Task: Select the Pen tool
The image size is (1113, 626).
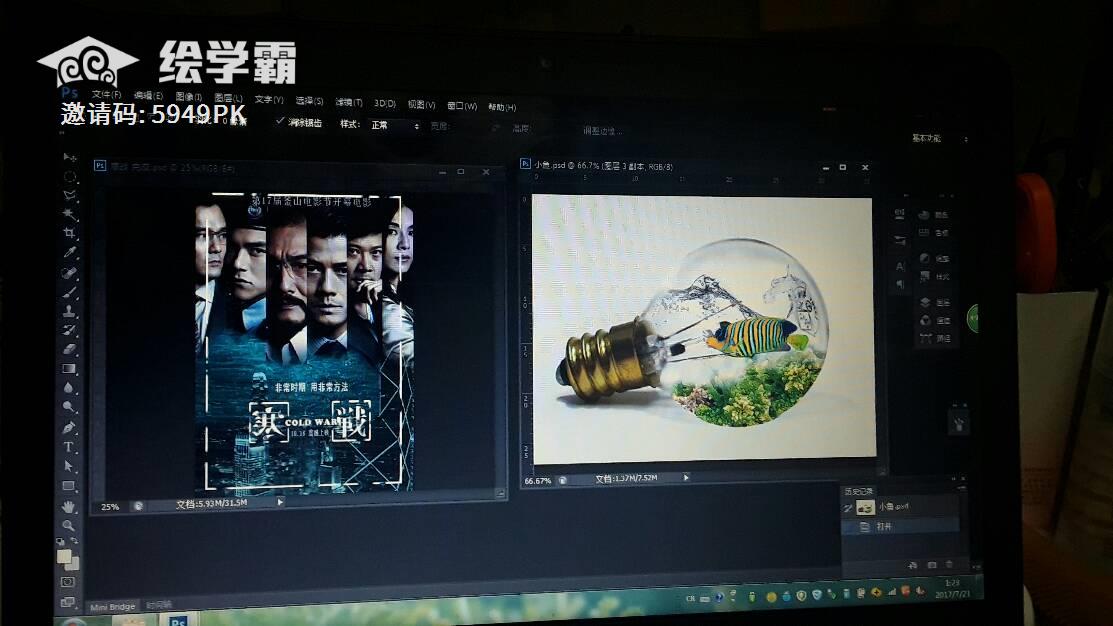Action: pos(69,427)
